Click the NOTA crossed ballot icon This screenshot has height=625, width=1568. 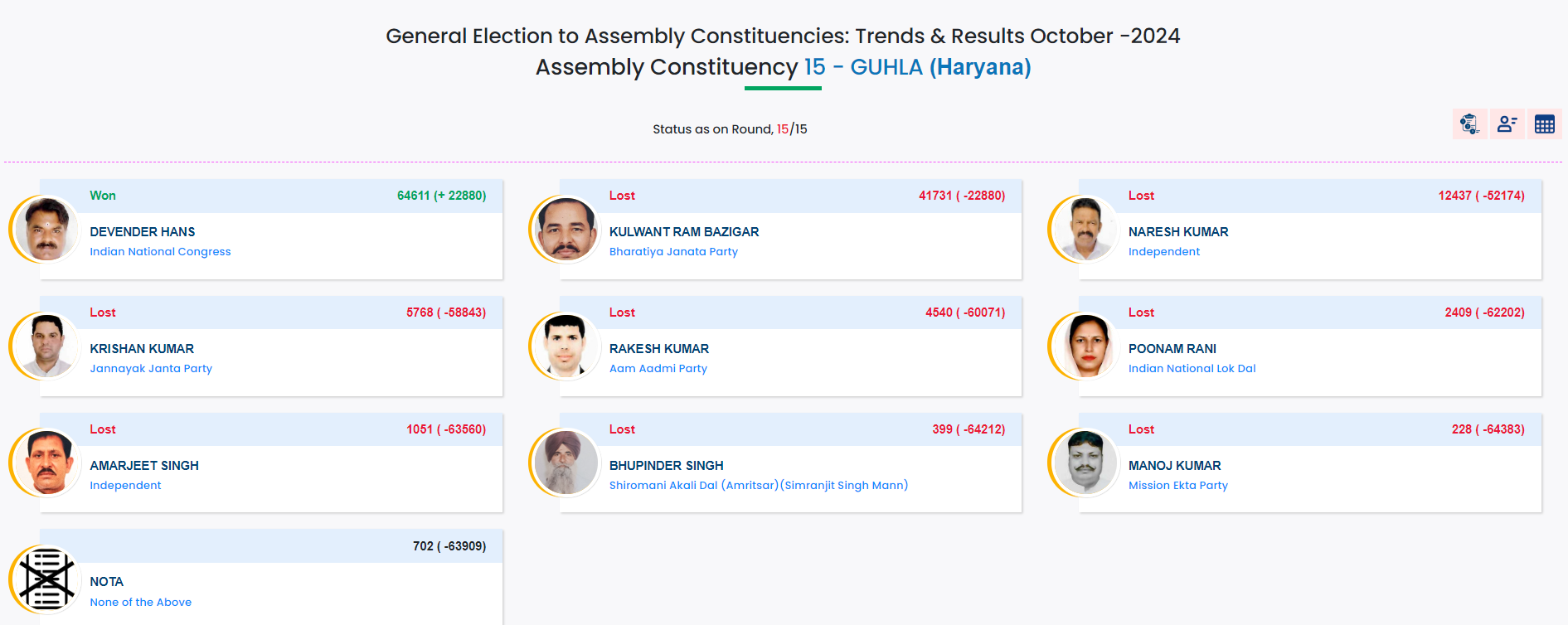[x=46, y=579]
